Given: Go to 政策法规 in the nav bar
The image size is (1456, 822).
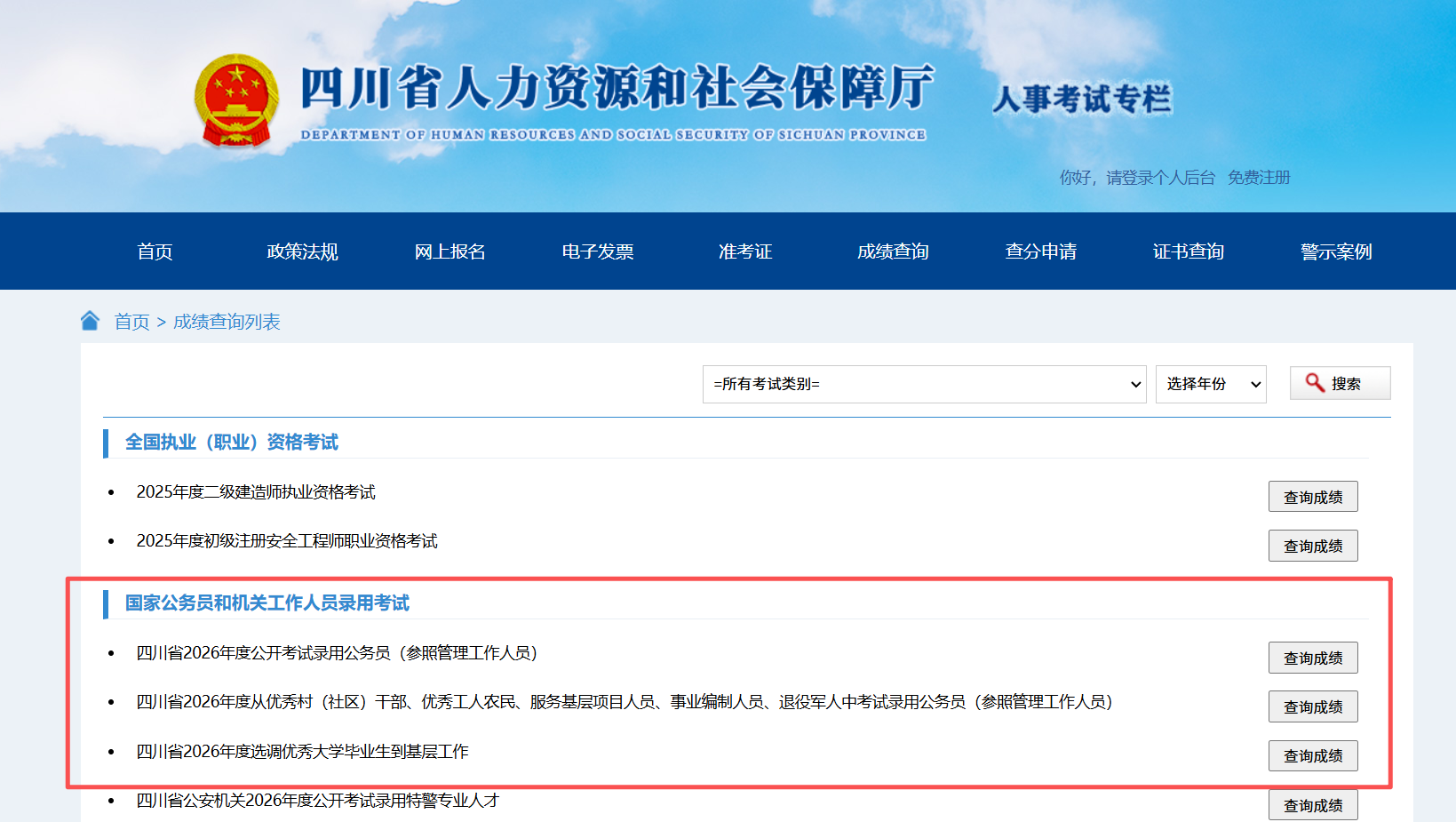Looking at the screenshot, I should [302, 251].
